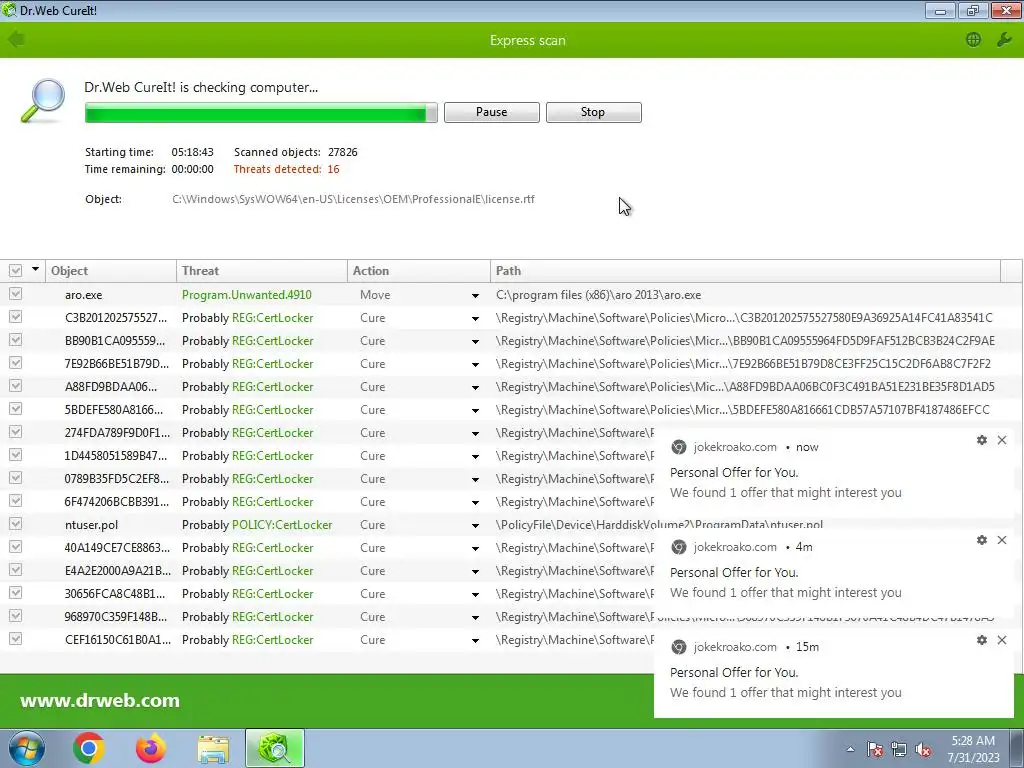Image resolution: width=1024 pixels, height=768 pixels.
Task: Click the Chrome icon in the '15m' notification
Action: click(x=679, y=647)
